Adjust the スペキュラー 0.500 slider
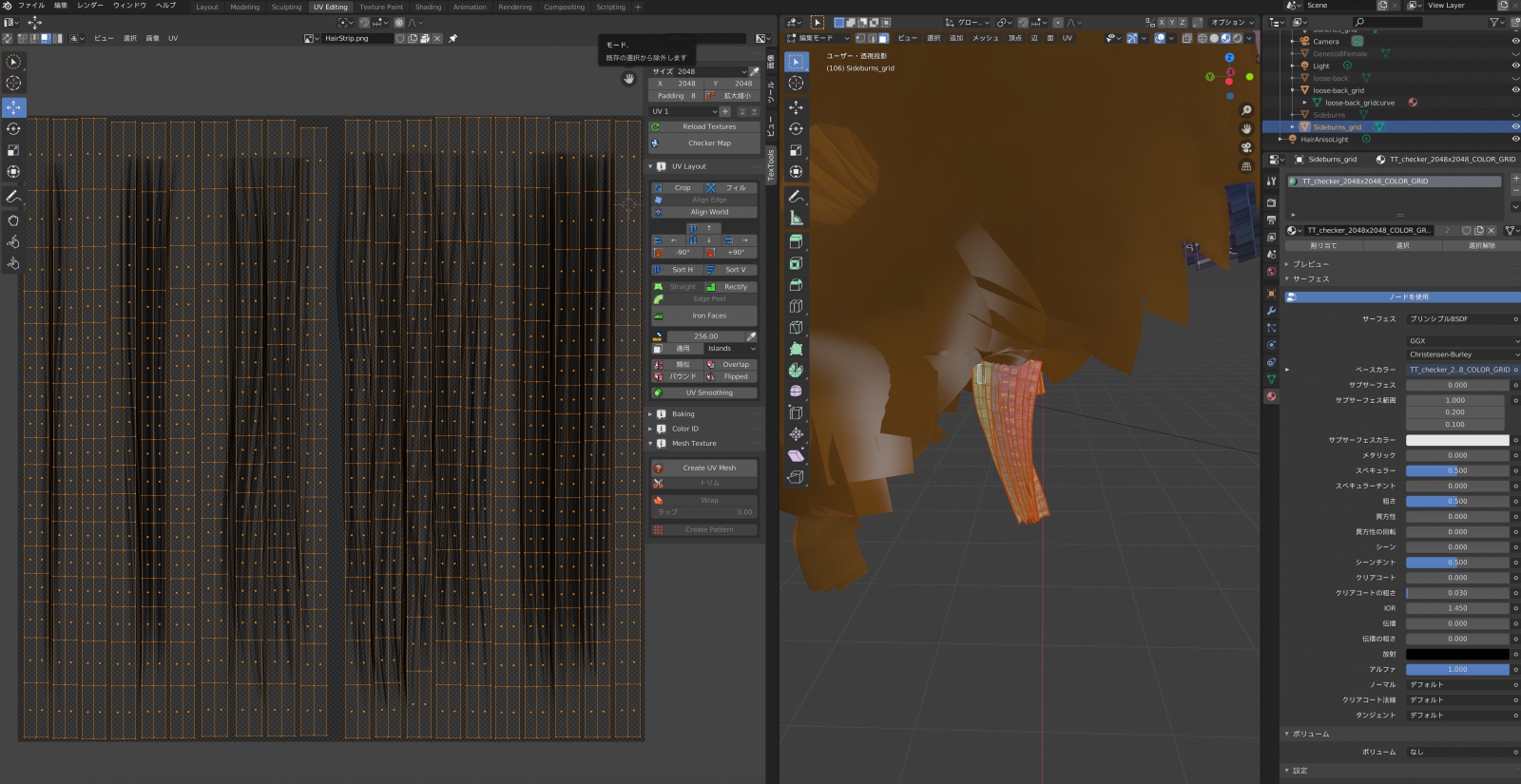 [x=1457, y=470]
